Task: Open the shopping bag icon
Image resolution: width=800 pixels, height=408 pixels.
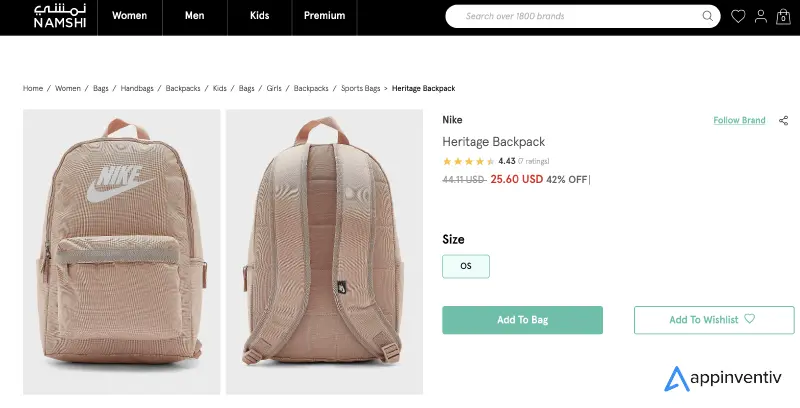Action: point(783,16)
